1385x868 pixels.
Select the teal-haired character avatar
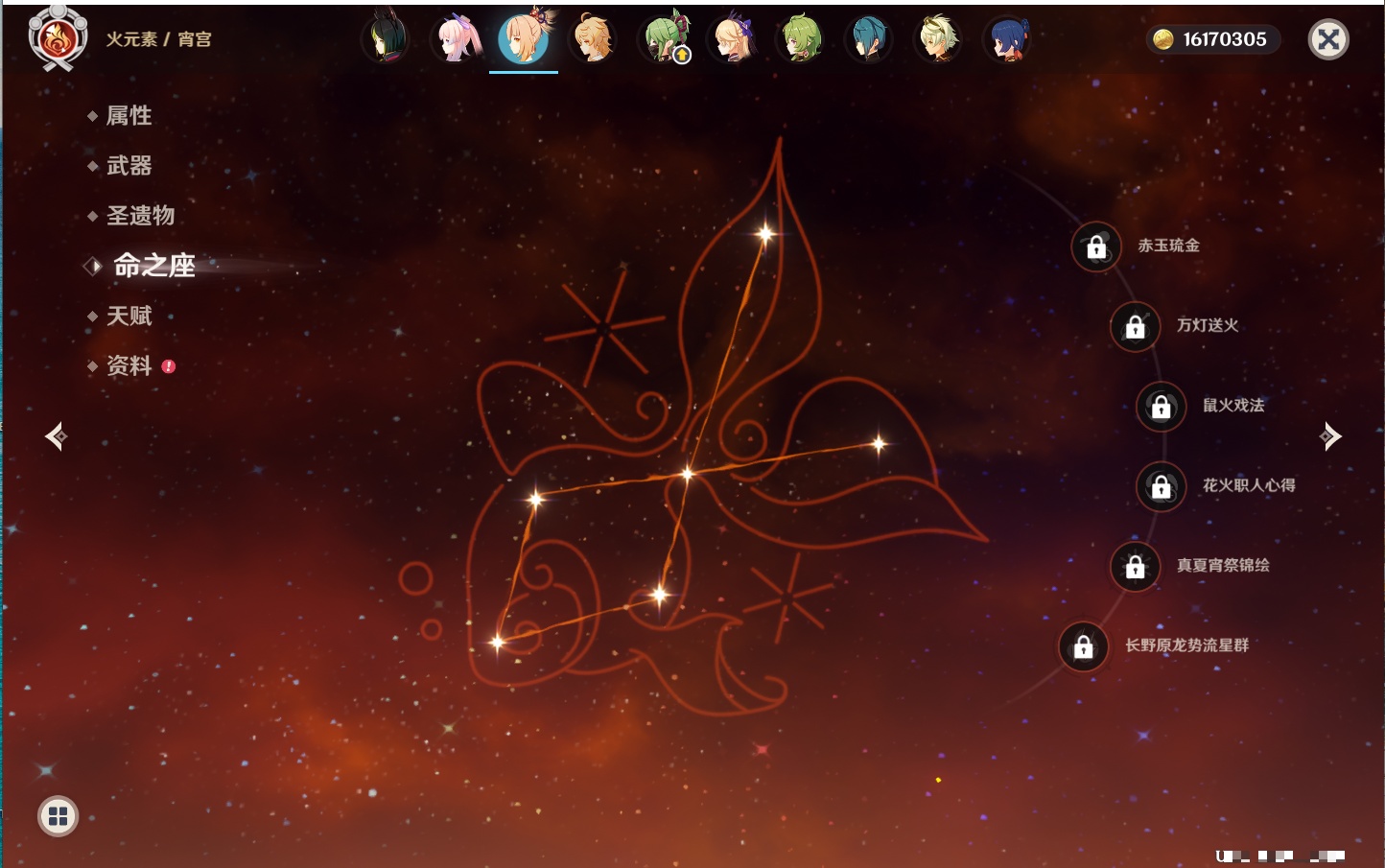[869, 38]
